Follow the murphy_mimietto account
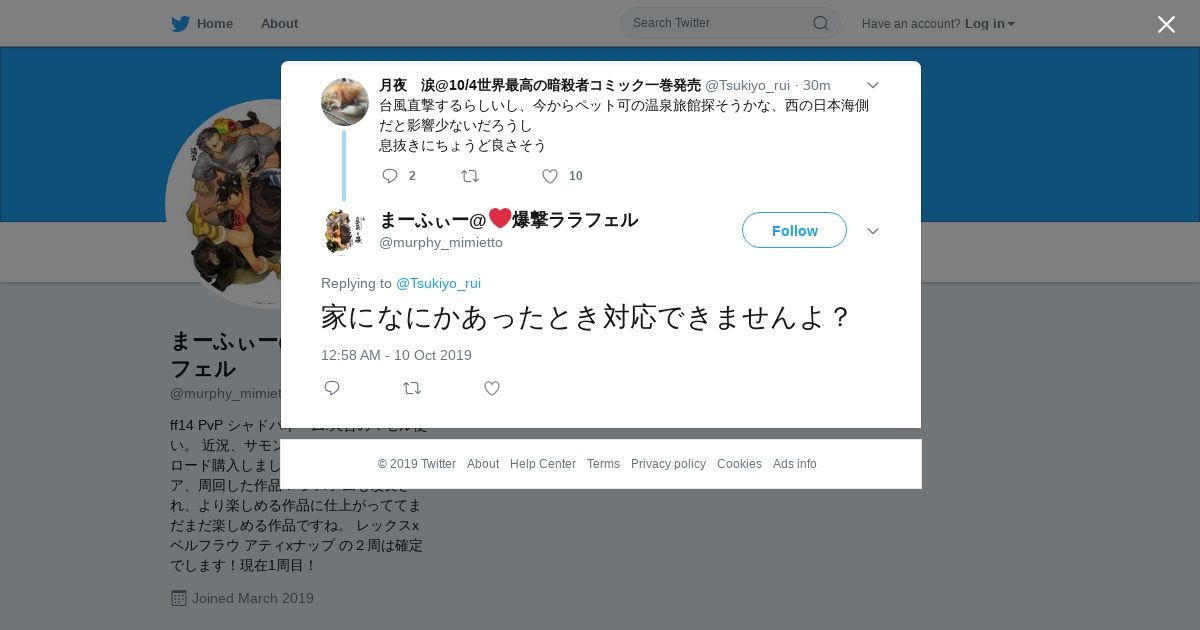The height and width of the screenshot is (630, 1200). 794,230
